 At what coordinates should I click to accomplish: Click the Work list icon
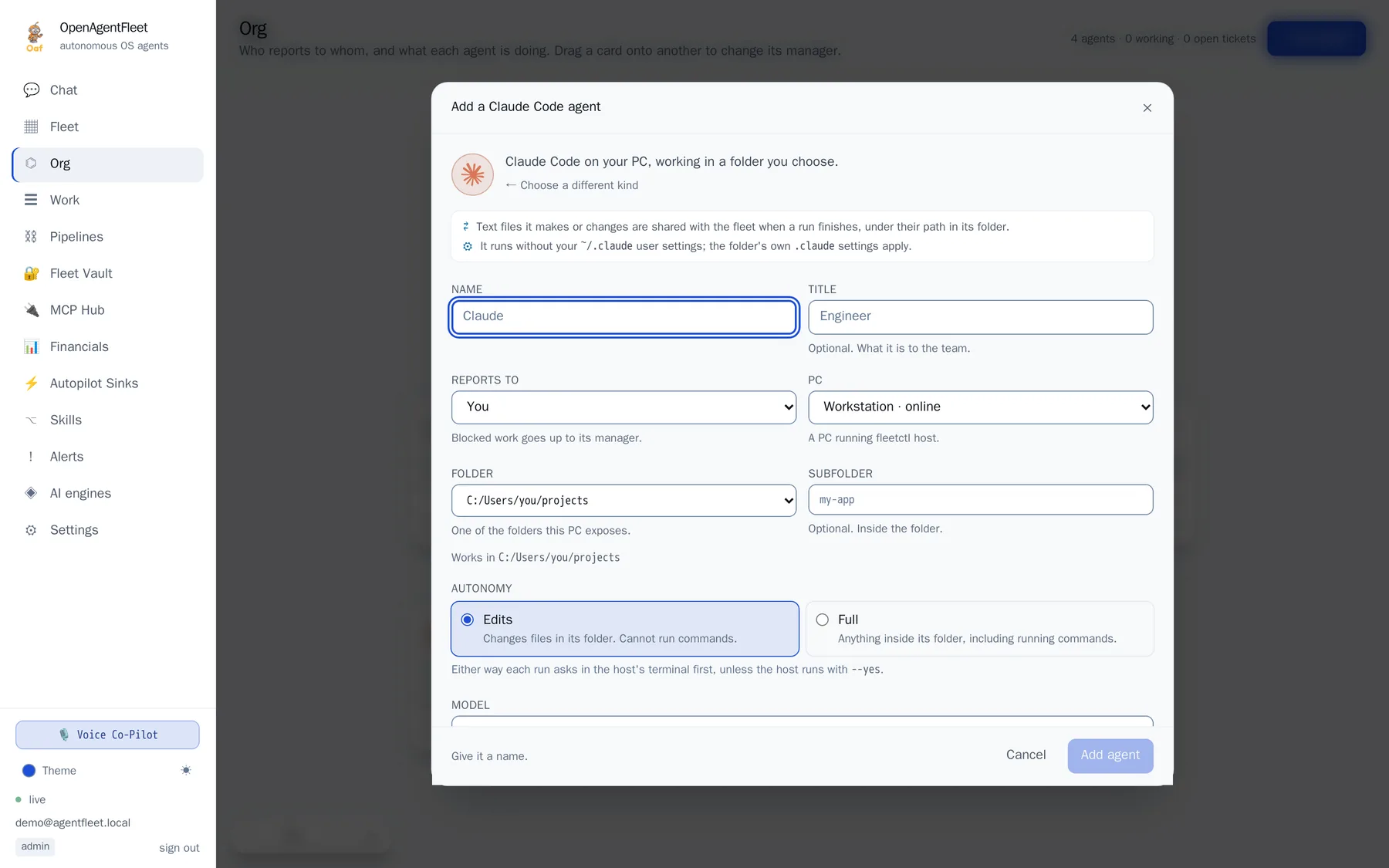(x=31, y=200)
